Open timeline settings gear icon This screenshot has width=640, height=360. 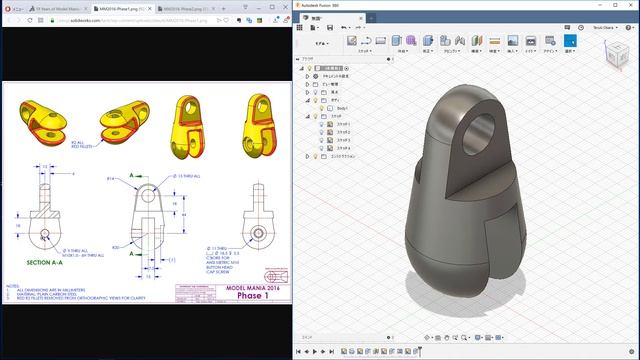click(x=631, y=351)
